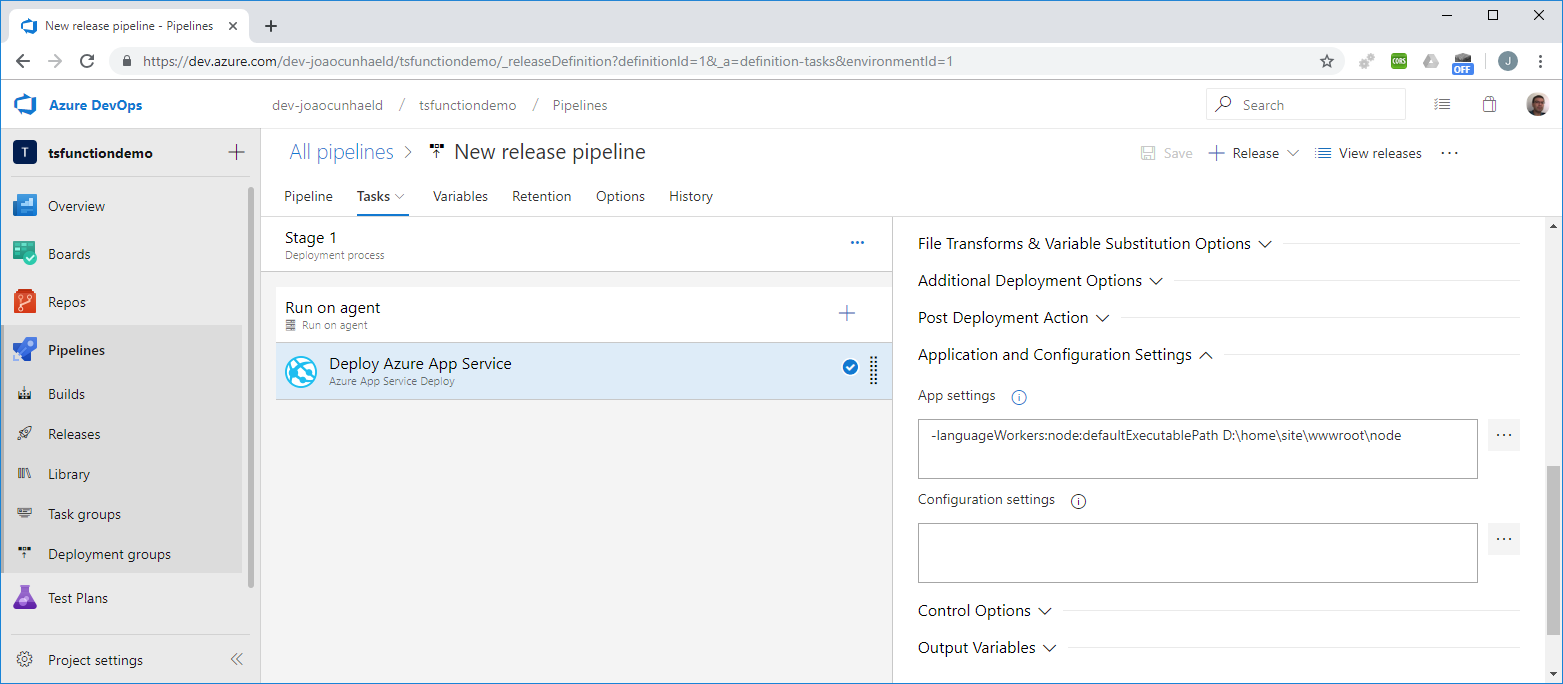Click the Project settings gear icon
This screenshot has width=1563, height=684.
pyautogui.click(x=25, y=660)
